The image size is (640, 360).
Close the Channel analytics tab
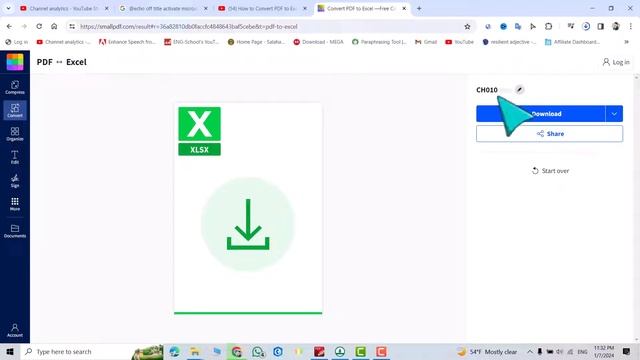pos(107,8)
